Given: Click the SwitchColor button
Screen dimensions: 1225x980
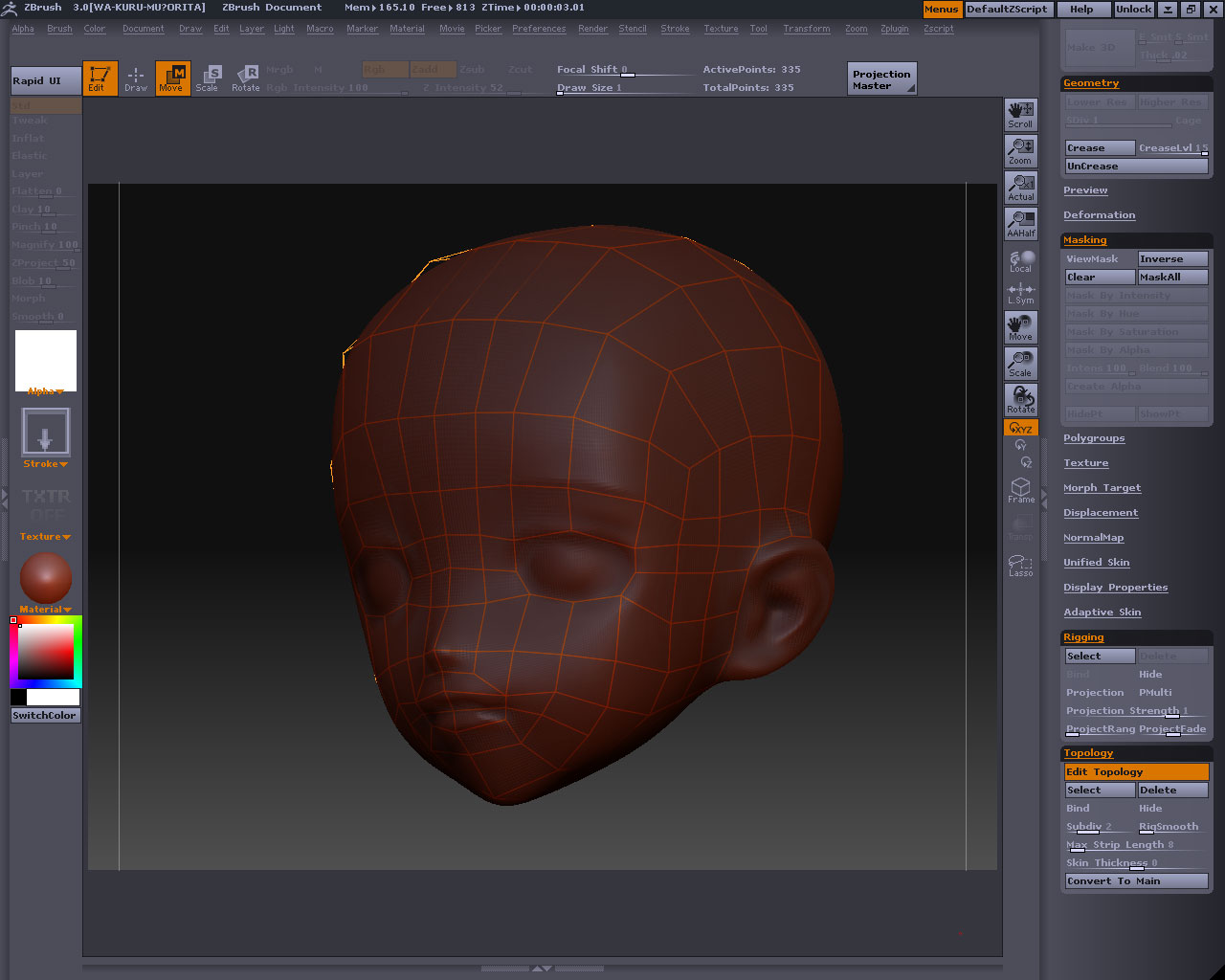Looking at the screenshot, I should pos(45,715).
